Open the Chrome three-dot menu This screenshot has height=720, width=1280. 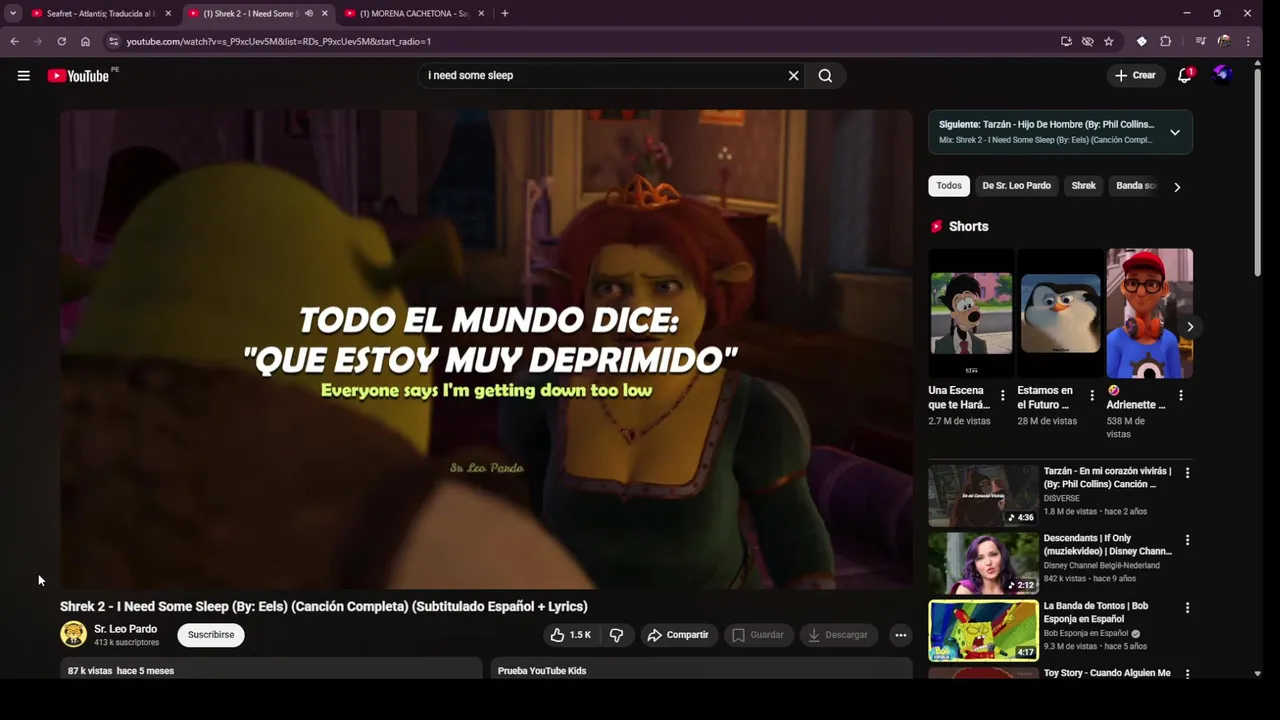click(x=1248, y=41)
